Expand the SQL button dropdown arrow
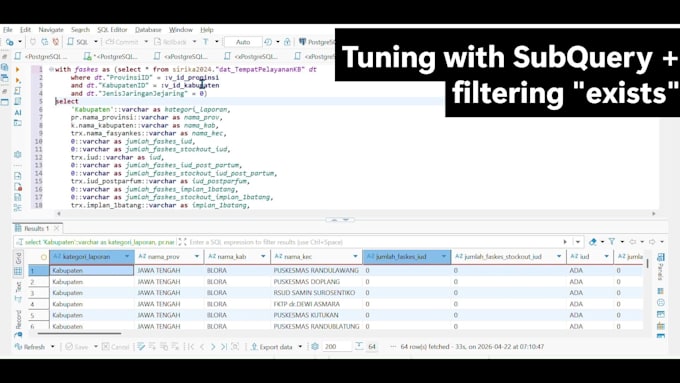 point(95,42)
